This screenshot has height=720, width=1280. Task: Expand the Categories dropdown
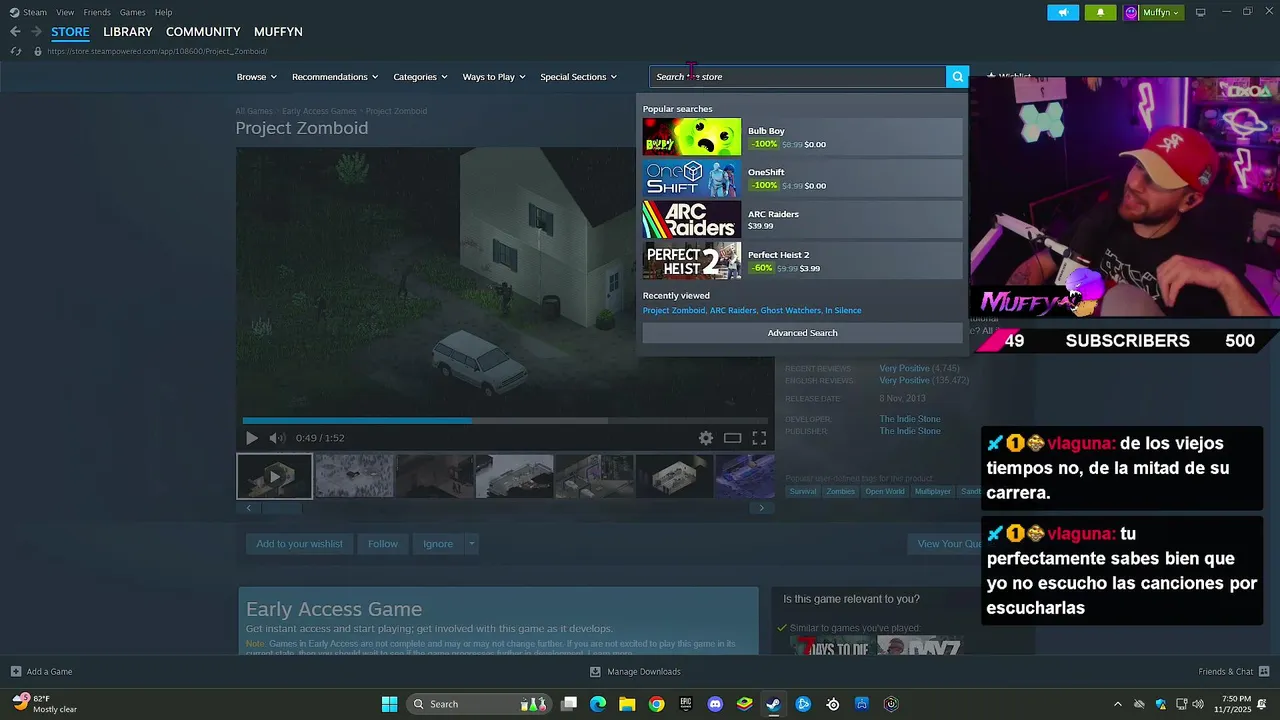[x=420, y=77]
